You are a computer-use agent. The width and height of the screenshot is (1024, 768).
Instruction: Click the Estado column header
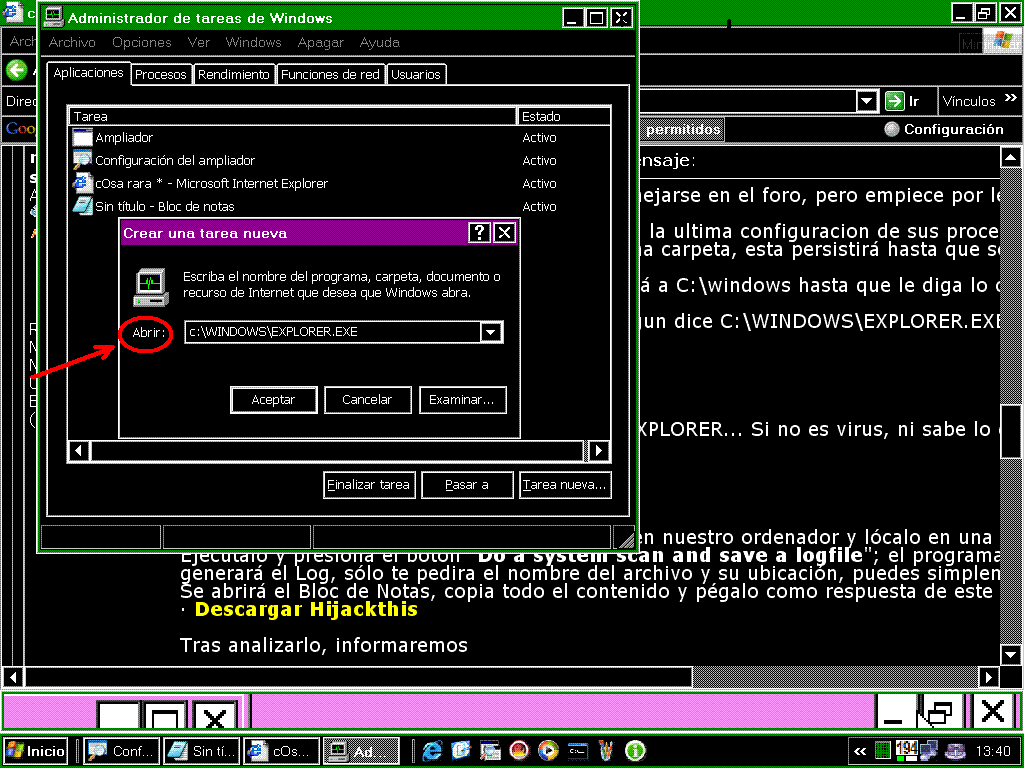[x=564, y=116]
